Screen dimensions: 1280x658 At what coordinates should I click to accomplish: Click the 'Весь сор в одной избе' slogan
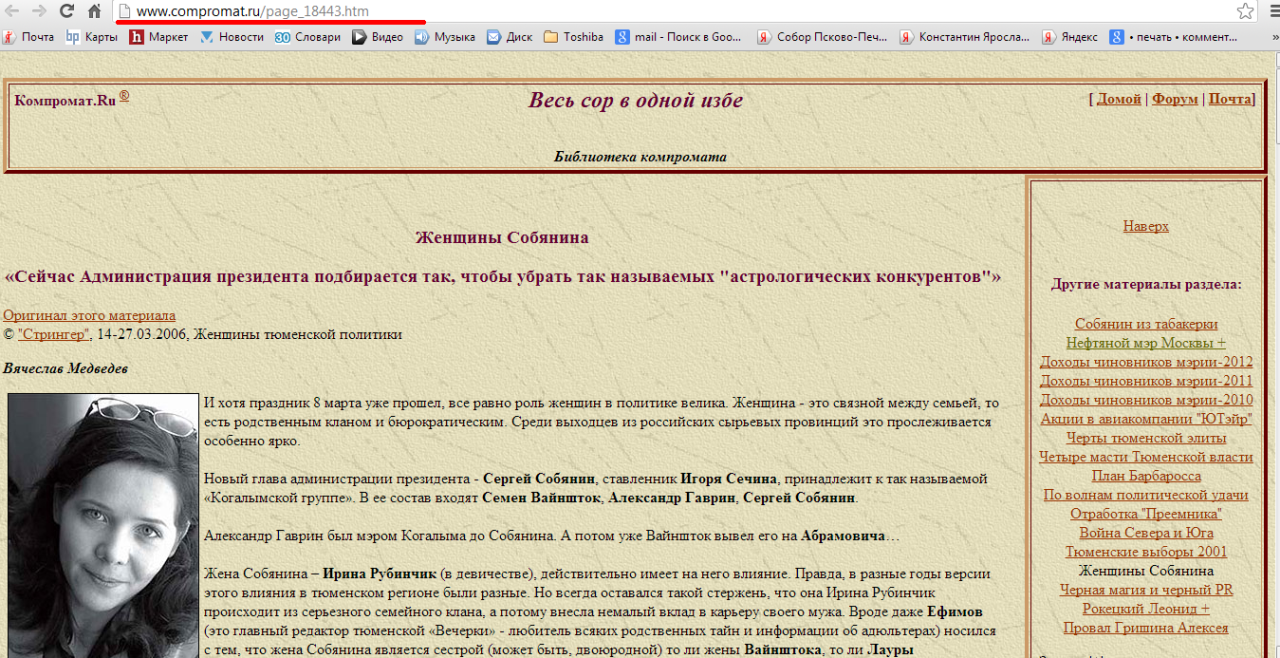click(636, 100)
